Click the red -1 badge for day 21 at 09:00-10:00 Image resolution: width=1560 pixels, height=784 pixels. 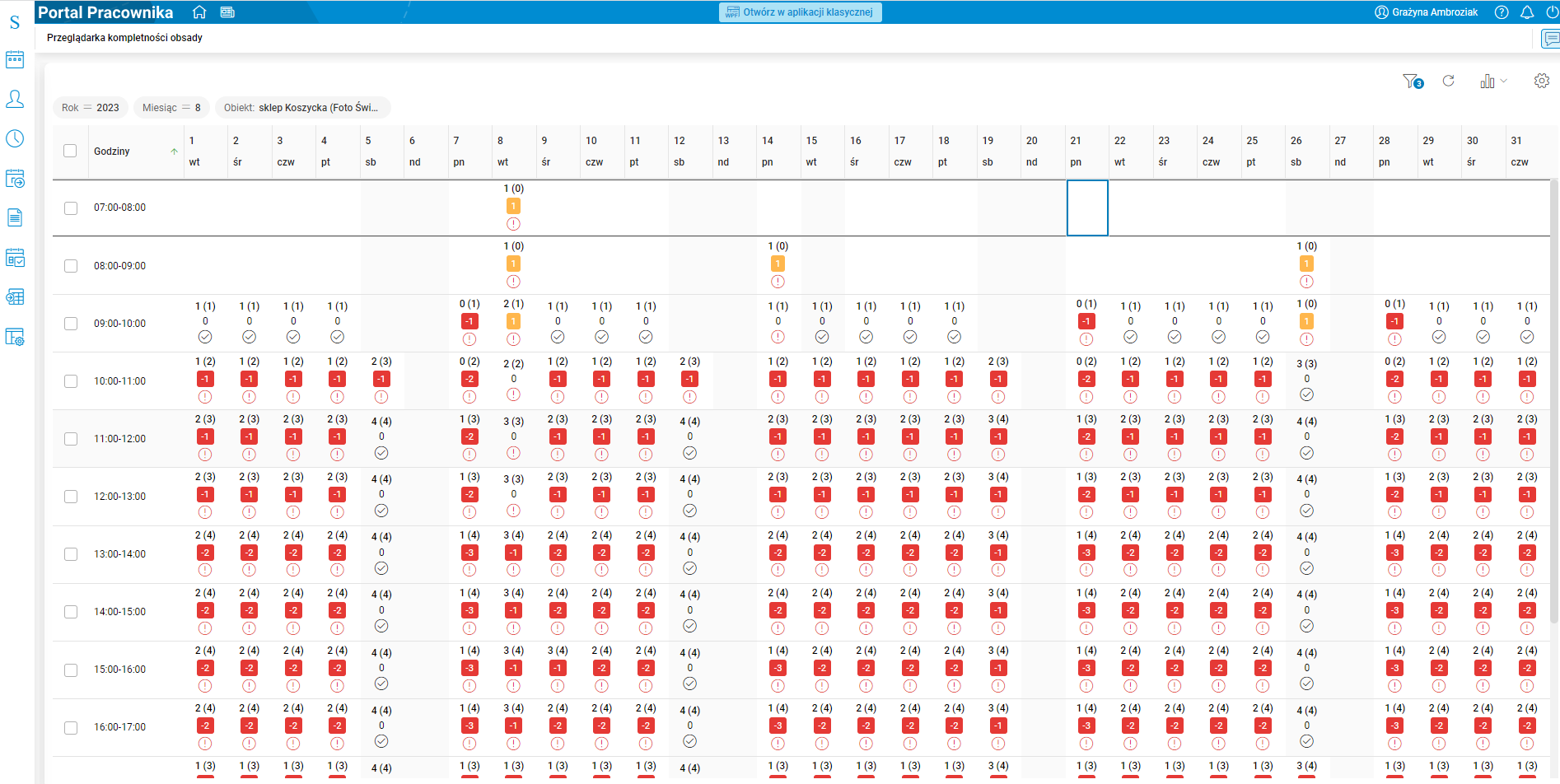pos(1086,321)
